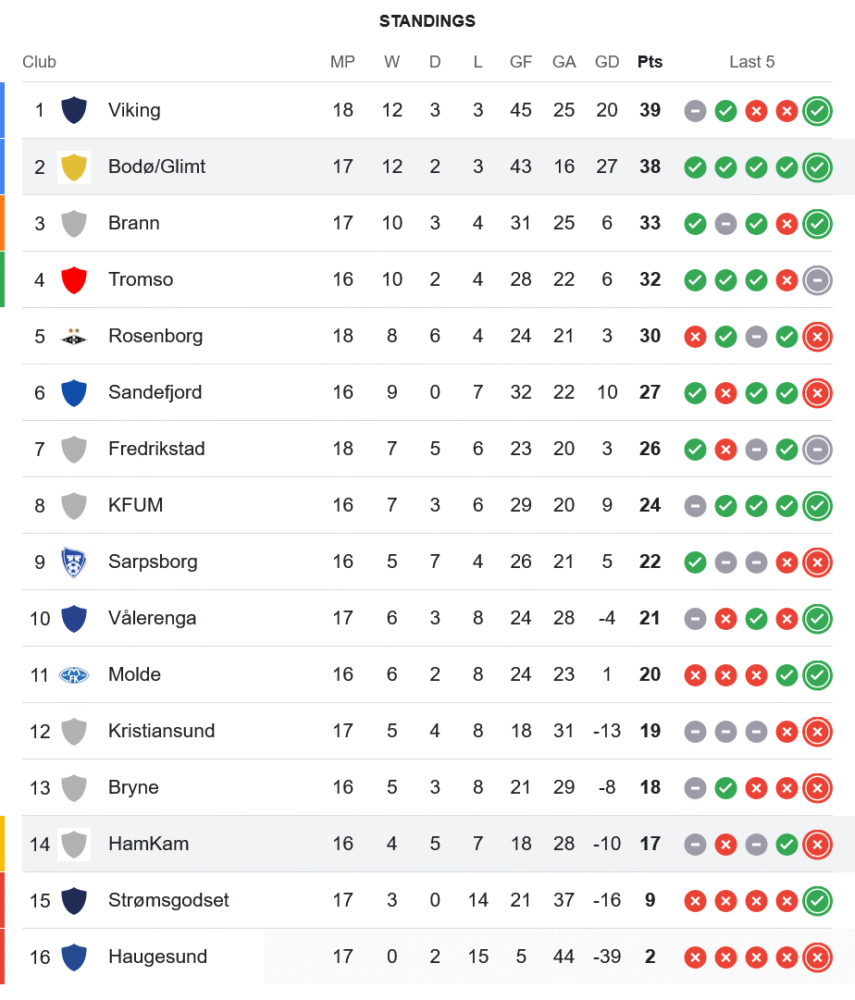Viewport: 855px width, 1000px height.
Task: Select the HamKam table row name
Action: tap(148, 844)
